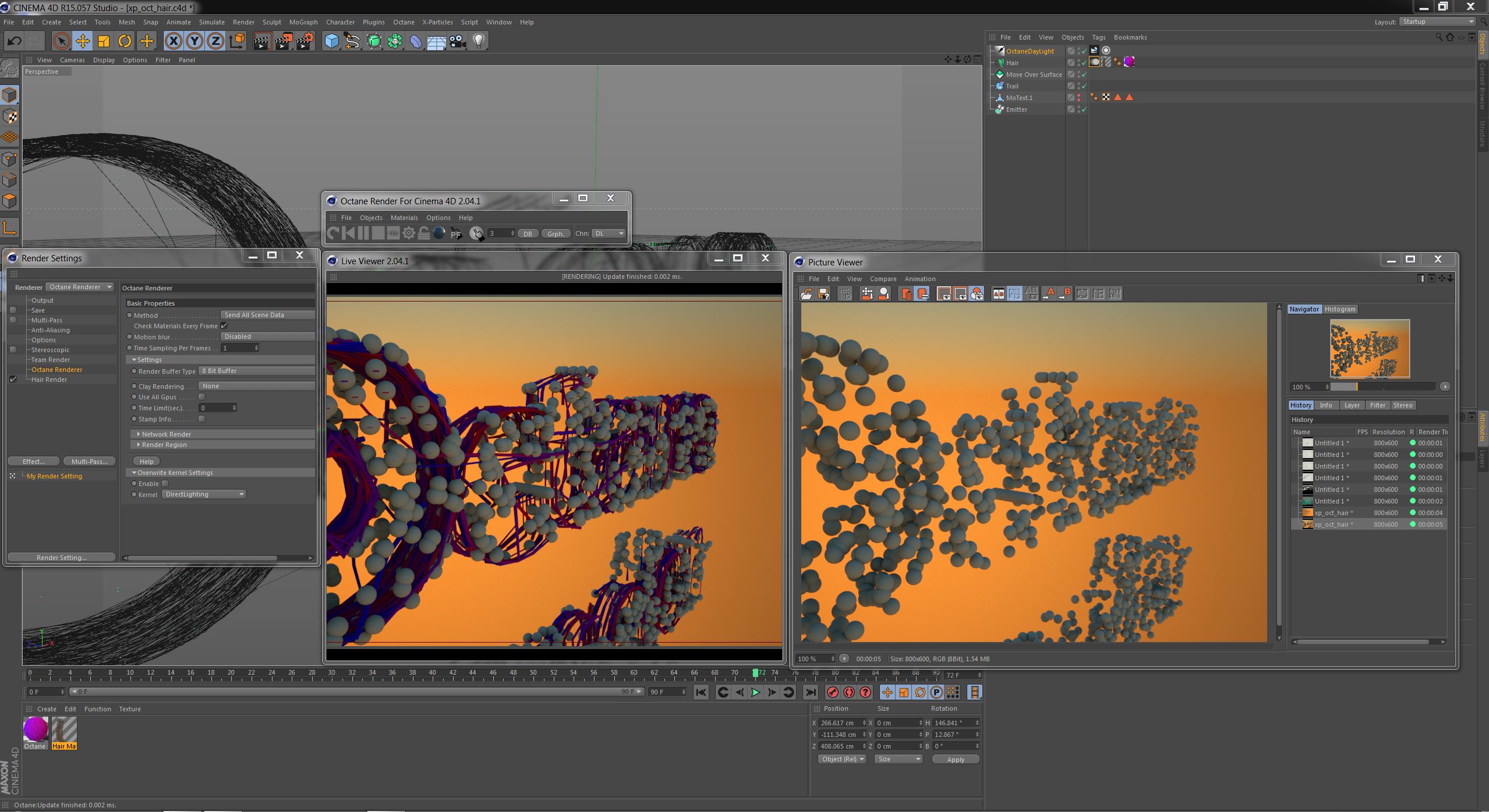Switch to the Histogram tab
Viewport: 1489px width, 812px height.
point(1339,309)
